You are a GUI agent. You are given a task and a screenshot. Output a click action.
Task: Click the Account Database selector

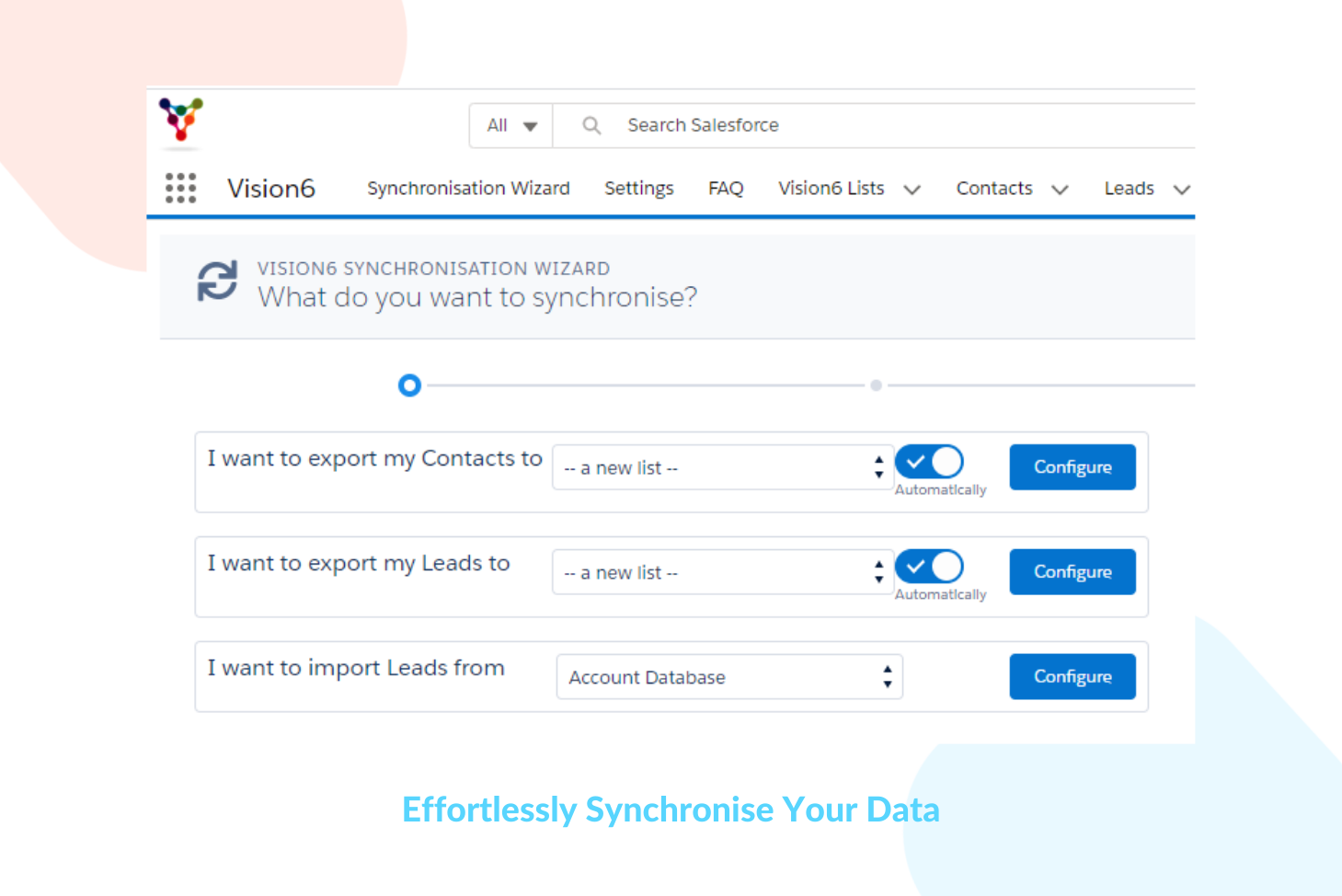point(728,676)
